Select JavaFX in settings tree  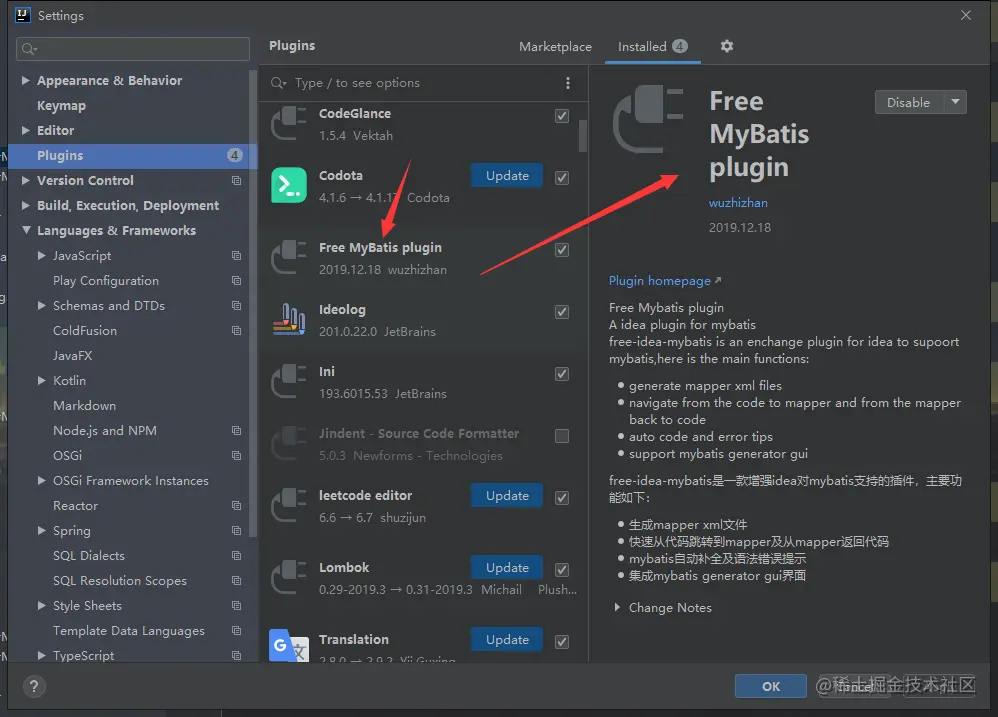[72, 356]
